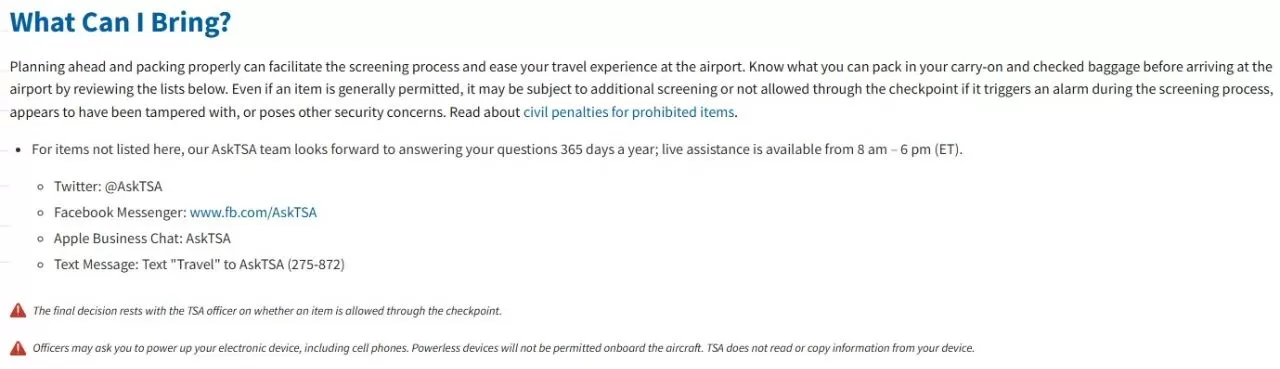
Task: Click the 'Apple Business Chat: AskTSA' item
Action: point(142,239)
